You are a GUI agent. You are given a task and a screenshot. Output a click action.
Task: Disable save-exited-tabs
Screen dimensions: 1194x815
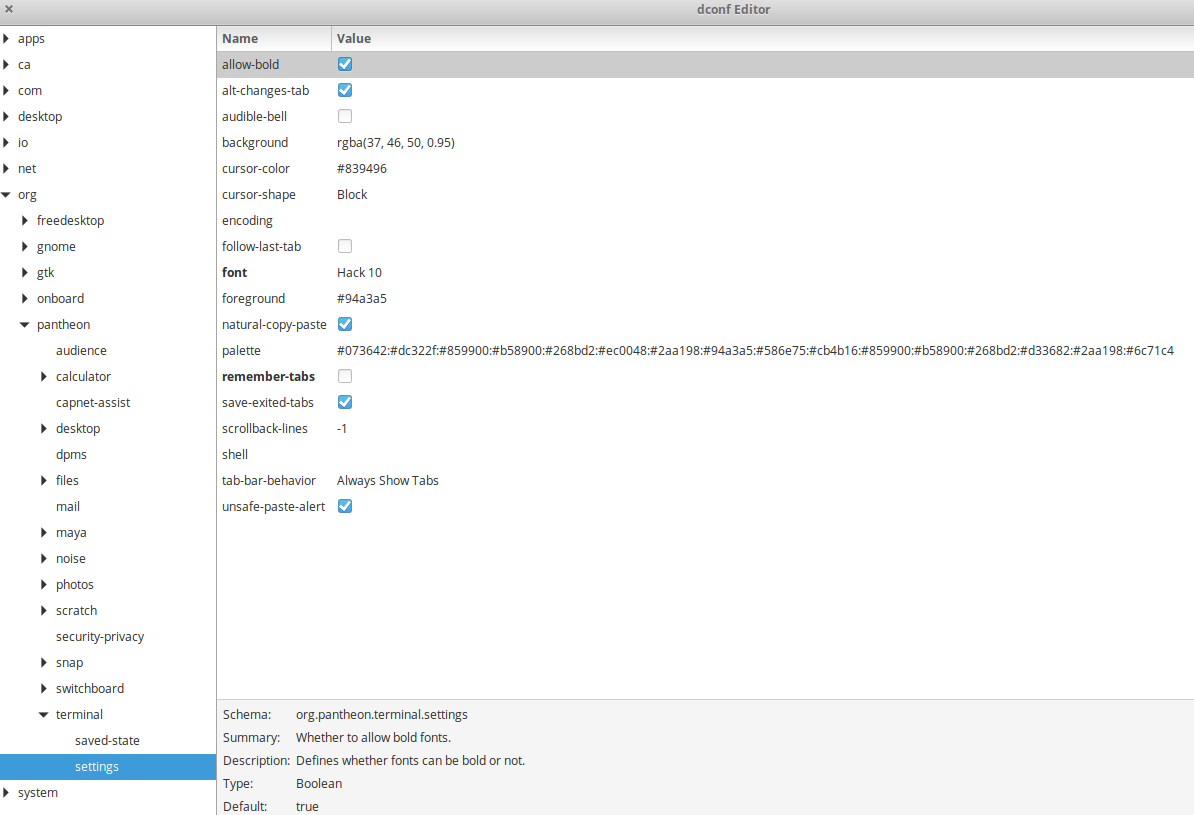(344, 402)
